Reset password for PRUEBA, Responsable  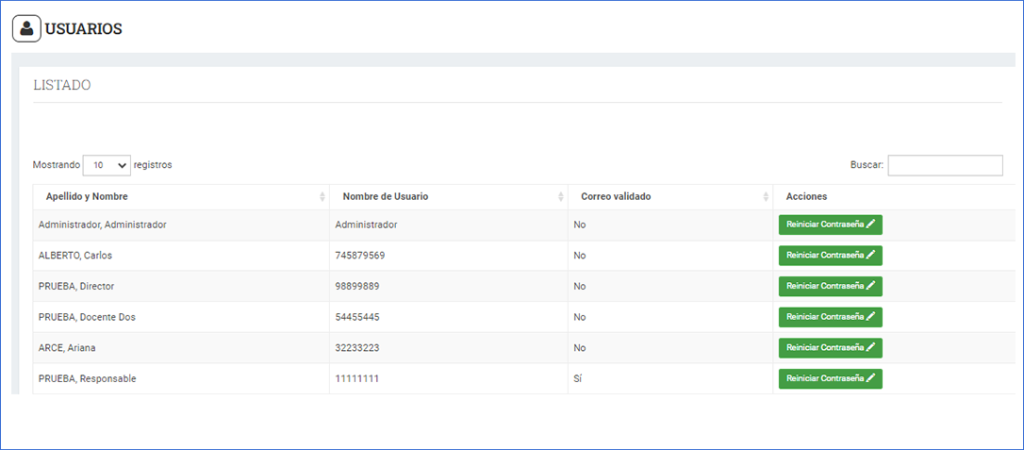click(x=830, y=379)
